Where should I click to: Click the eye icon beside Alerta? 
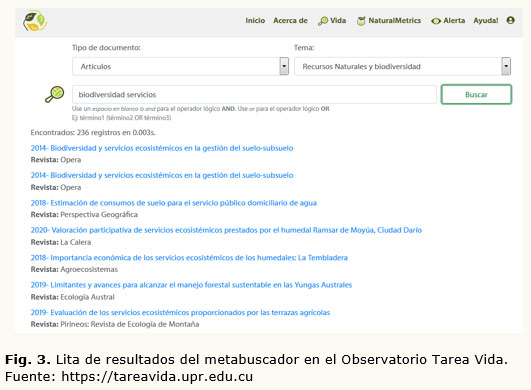pyautogui.click(x=436, y=21)
